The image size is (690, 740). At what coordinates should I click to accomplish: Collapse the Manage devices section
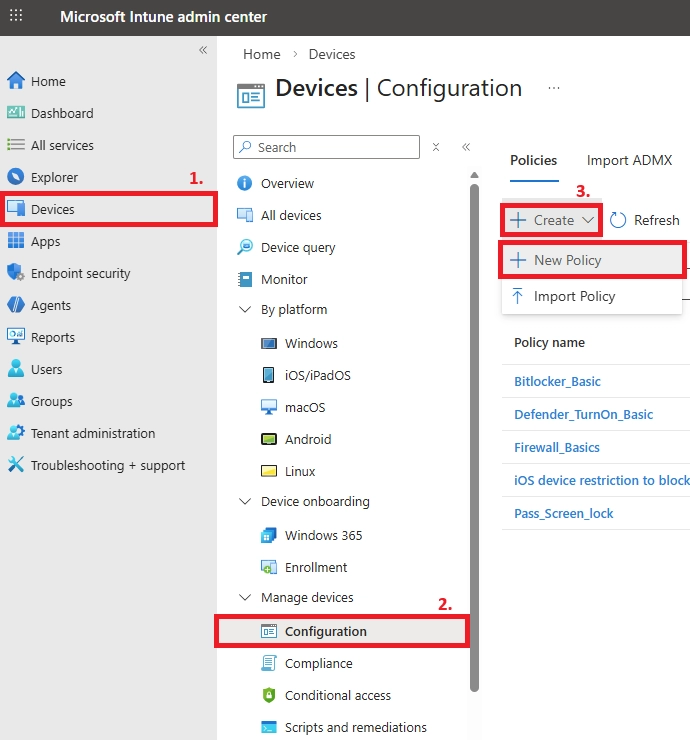tap(245, 597)
